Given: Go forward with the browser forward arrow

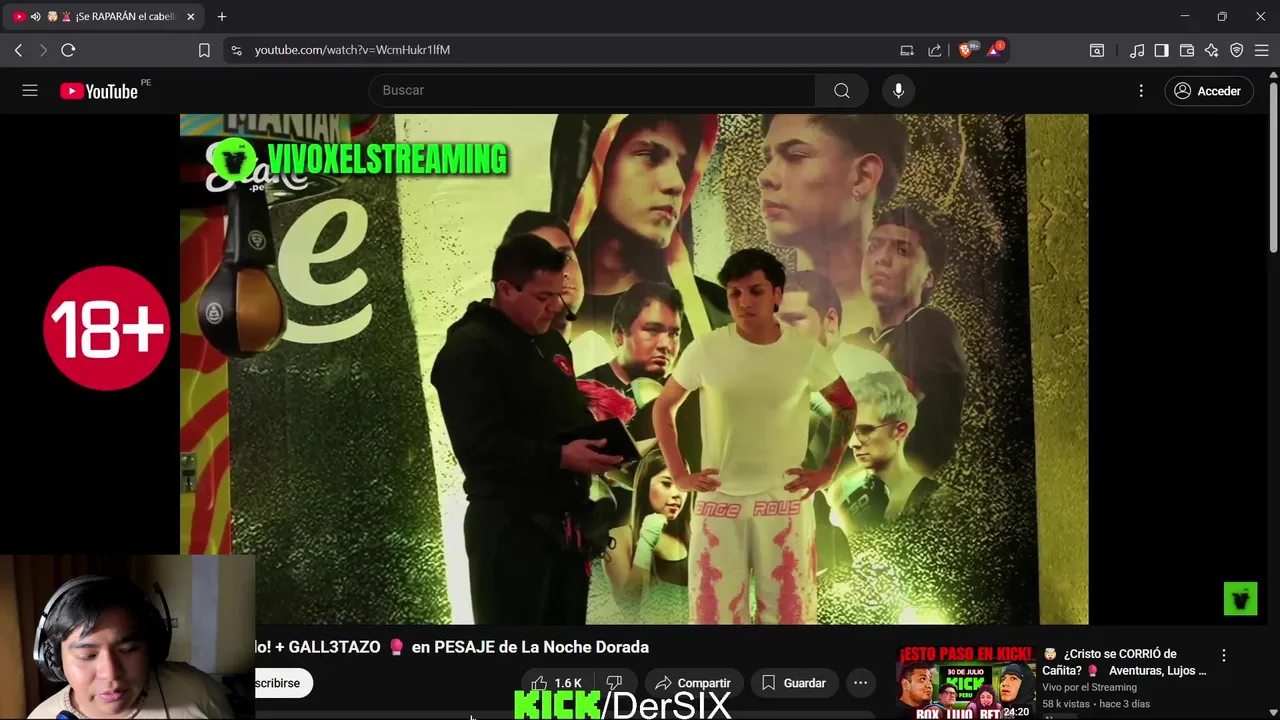Looking at the screenshot, I should 43,50.
